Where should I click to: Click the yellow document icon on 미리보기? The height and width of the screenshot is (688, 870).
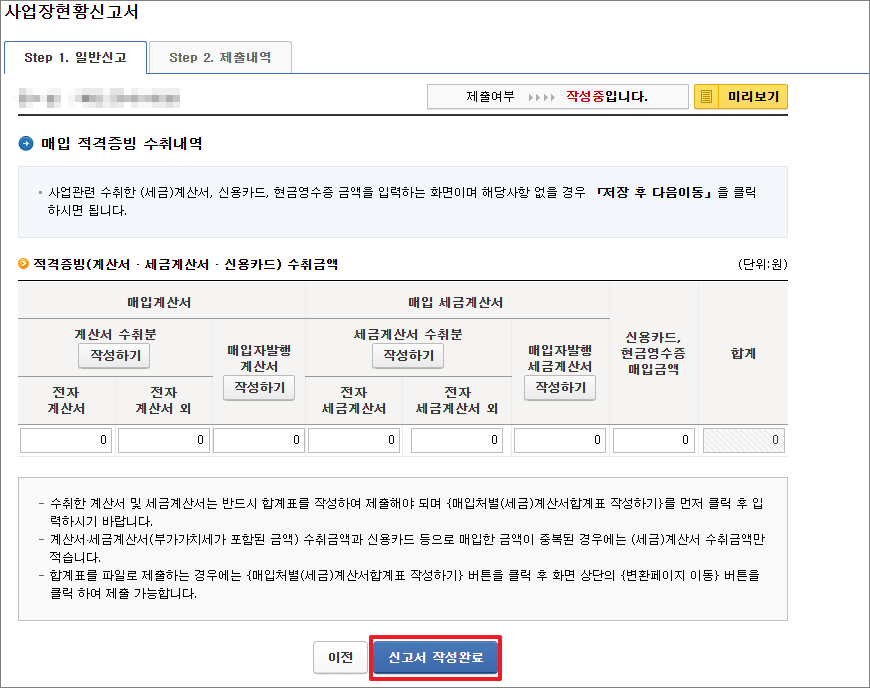pos(707,97)
